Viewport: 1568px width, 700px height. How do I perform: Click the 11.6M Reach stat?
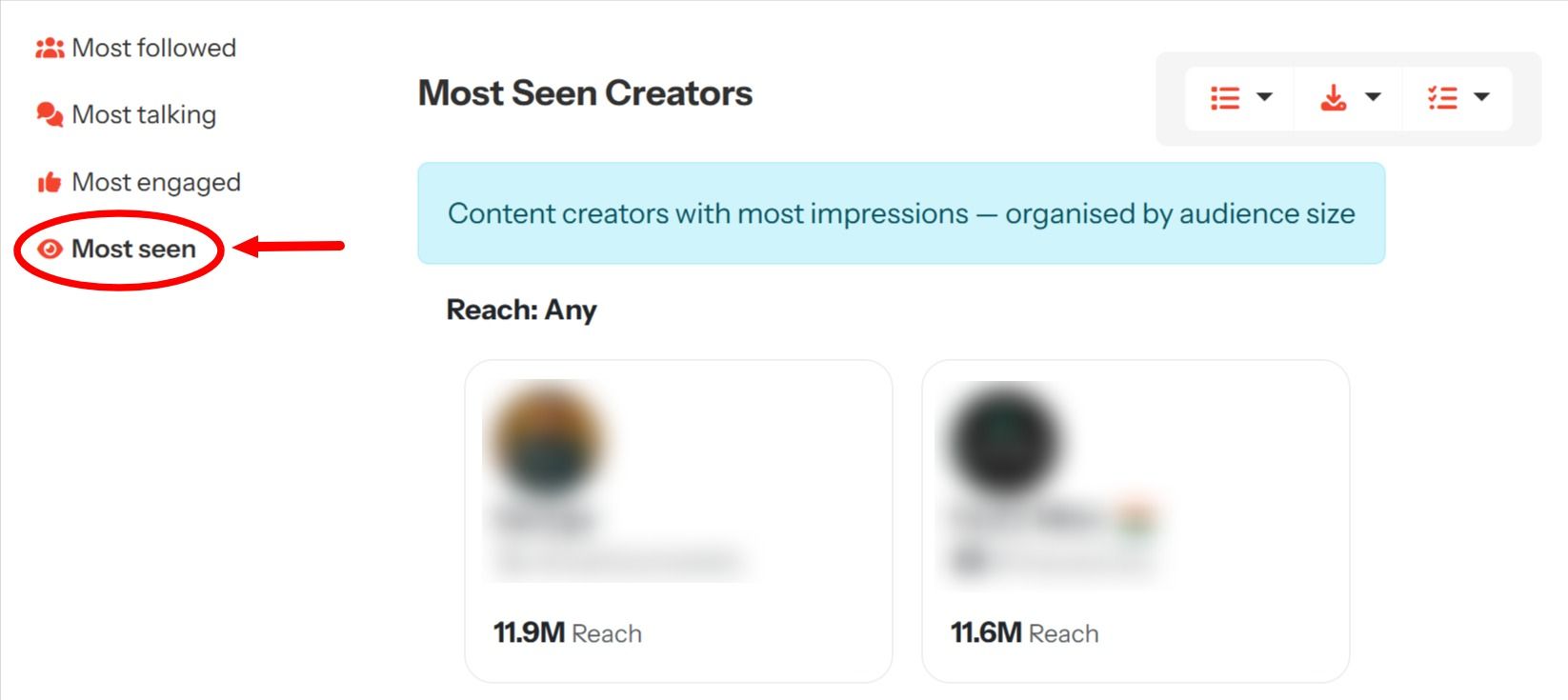click(x=1024, y=633)
